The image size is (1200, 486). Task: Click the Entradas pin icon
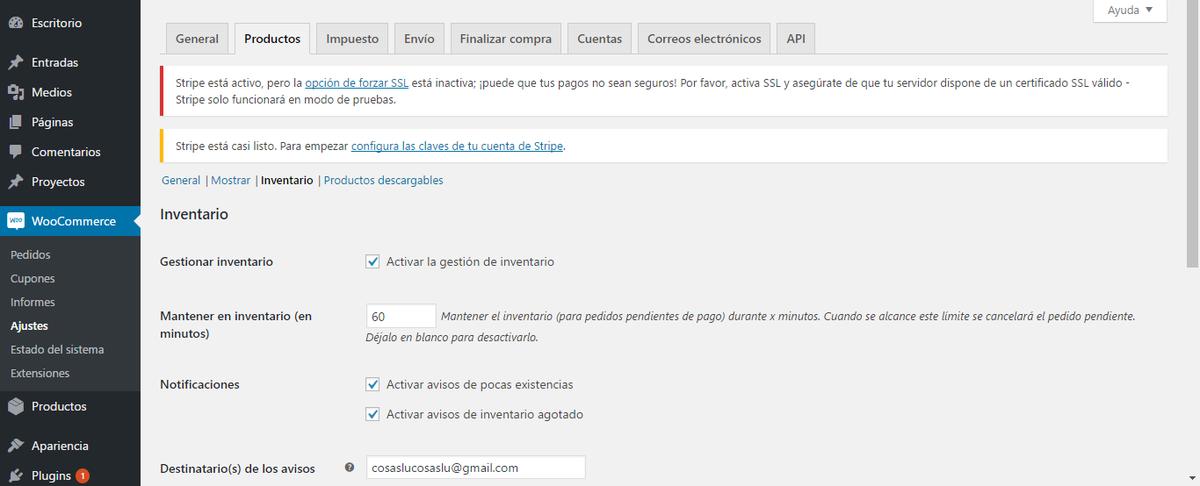point(15,62)
